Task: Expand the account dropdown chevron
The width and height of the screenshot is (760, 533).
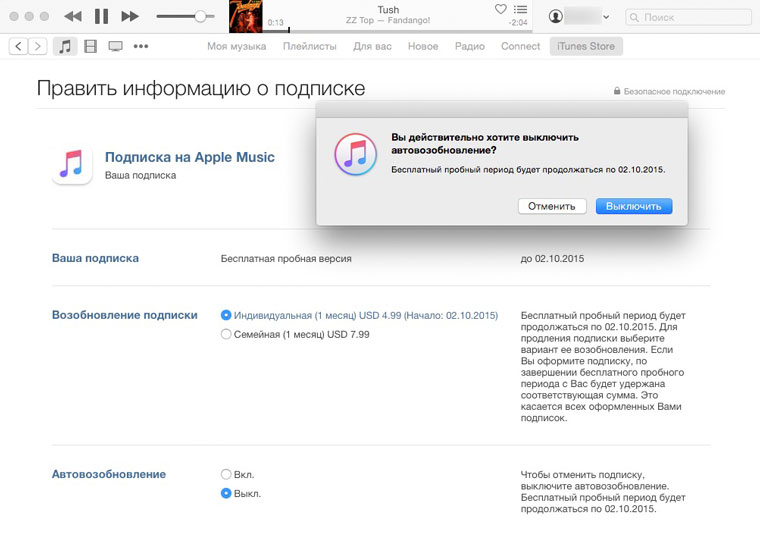Action: [x=606, y=17]
